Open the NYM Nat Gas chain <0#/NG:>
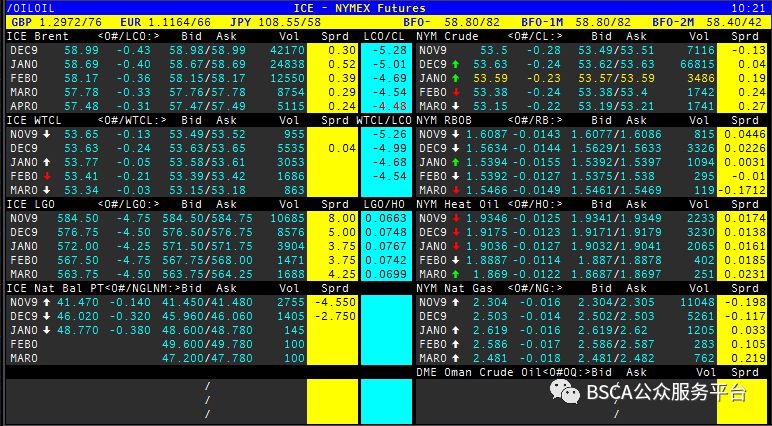 click(535, 289)
